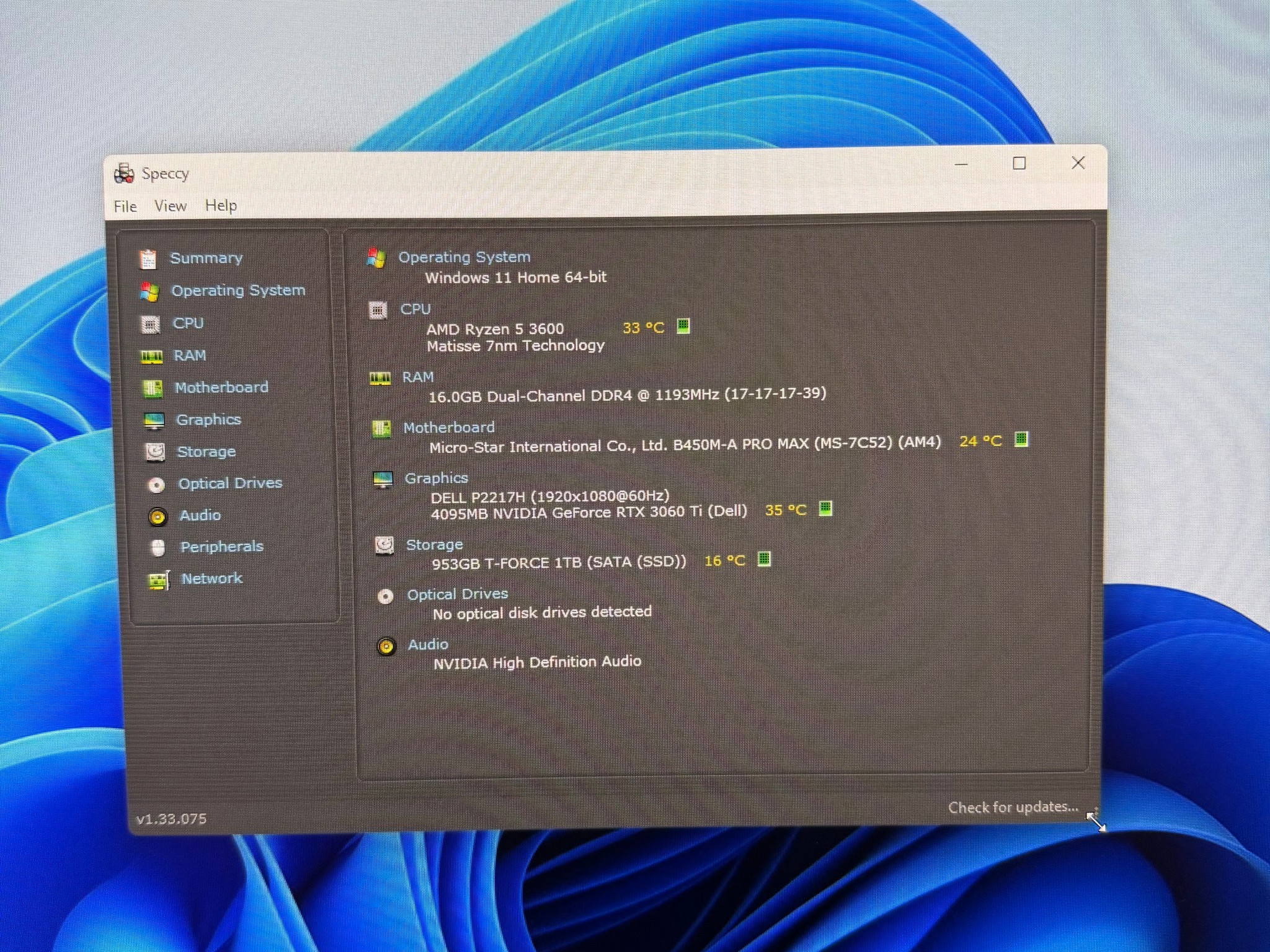Click the motherboard temperature green indicator
This screenshot has width=1270, height=952.
click(1021, 439)
